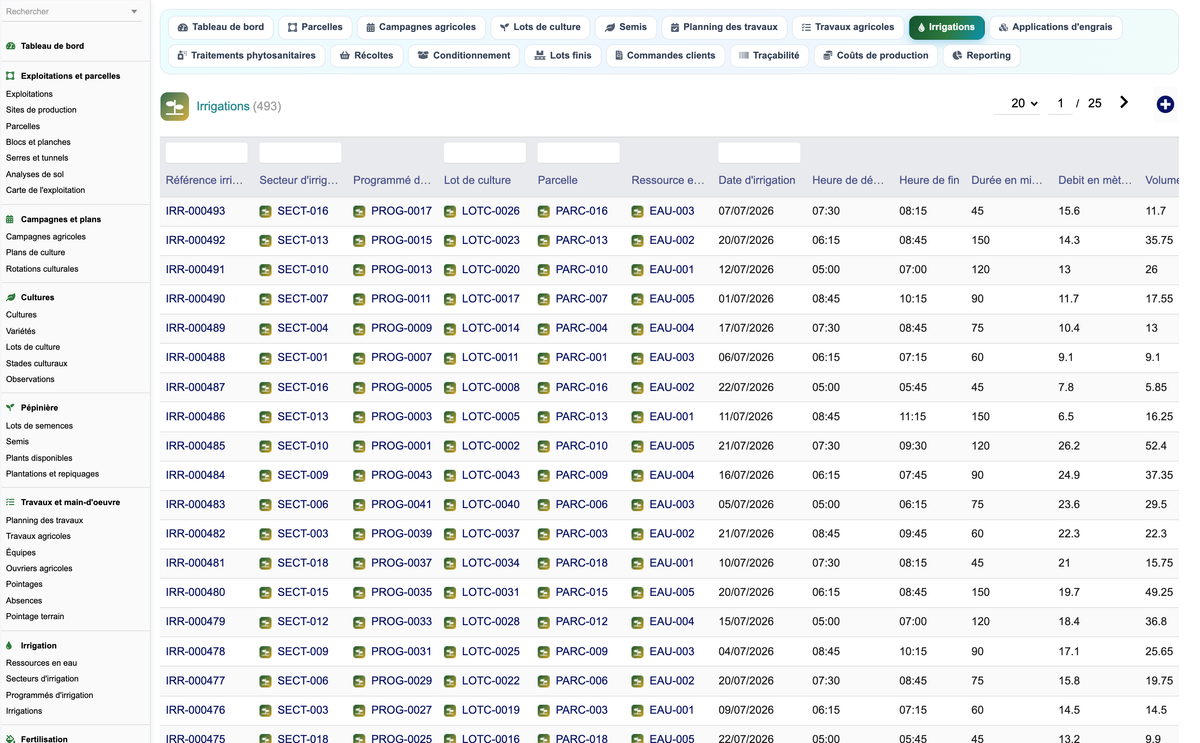
Task: Click date cell 20/07/2026 in IRR-000492 row
Action: tap(746, 240)
